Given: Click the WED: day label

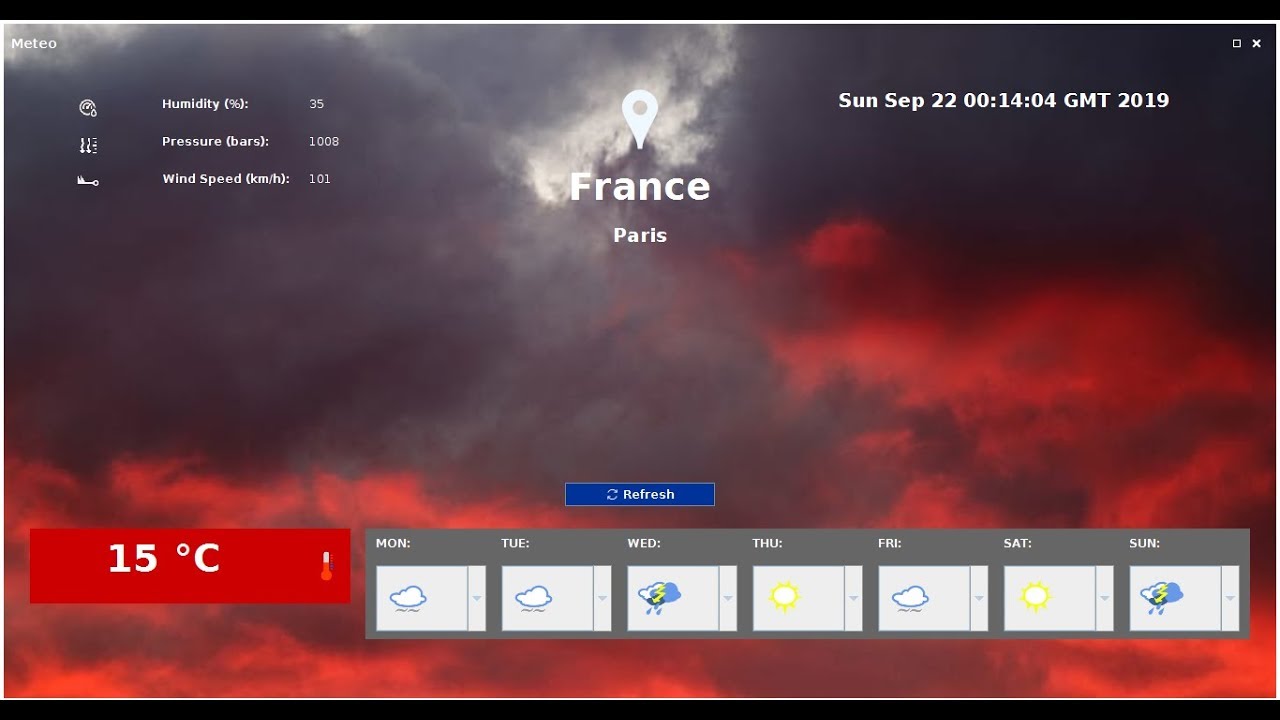Looking at the screenshot, I should 644,544.
